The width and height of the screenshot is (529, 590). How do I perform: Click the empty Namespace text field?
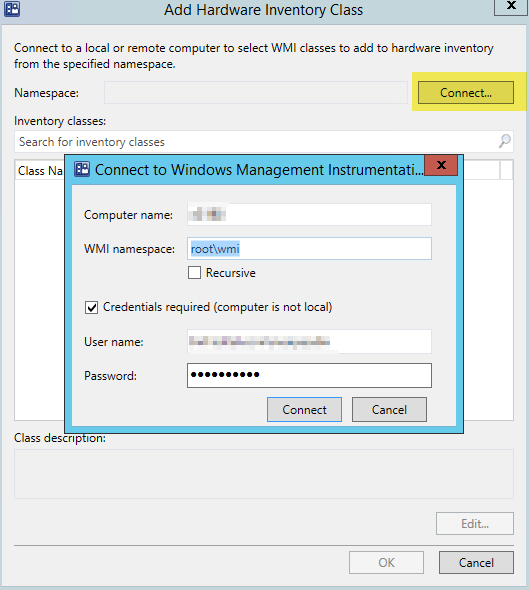click(256, 93)
